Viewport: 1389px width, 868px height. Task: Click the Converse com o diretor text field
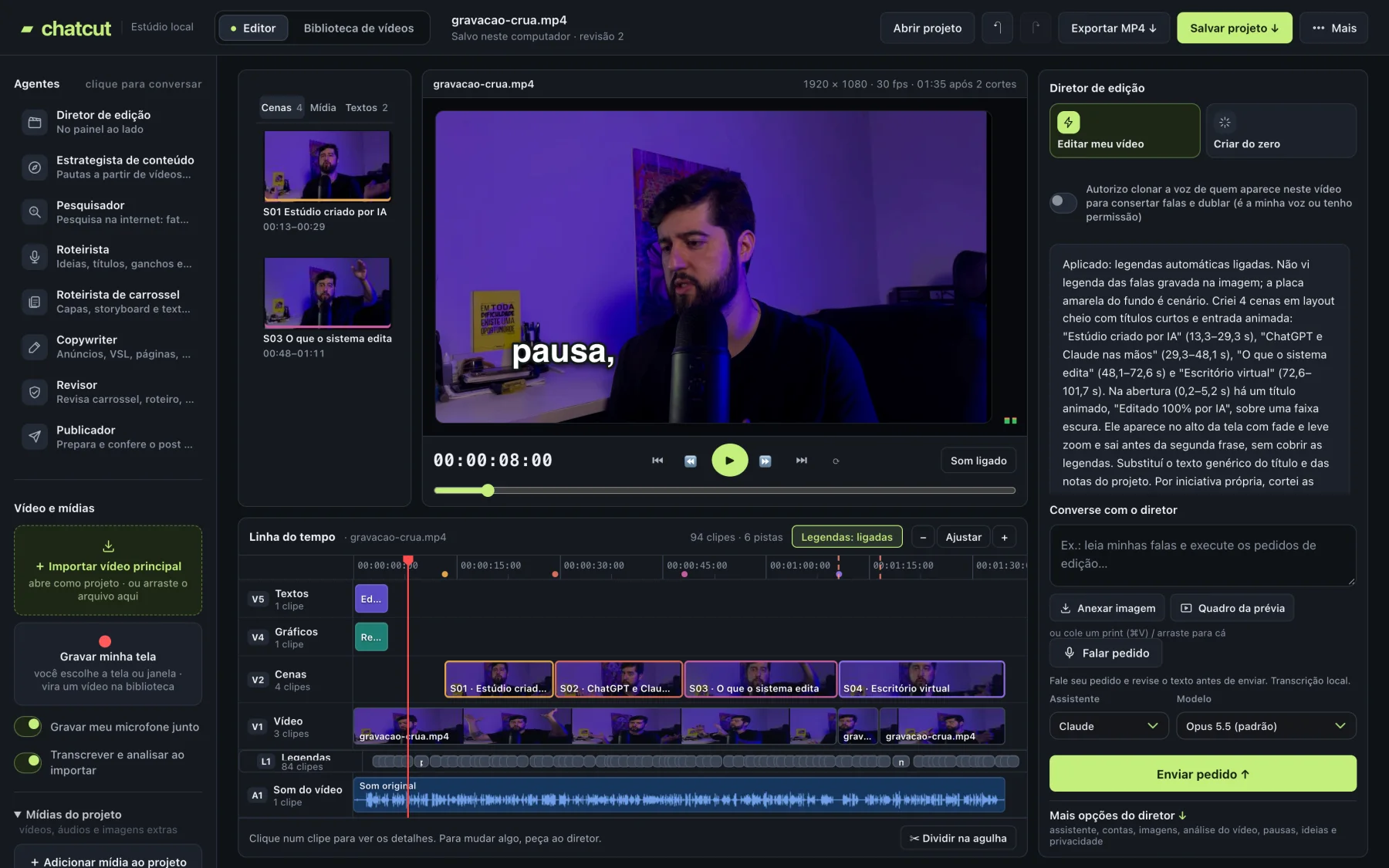click(x=1202, y=555)
